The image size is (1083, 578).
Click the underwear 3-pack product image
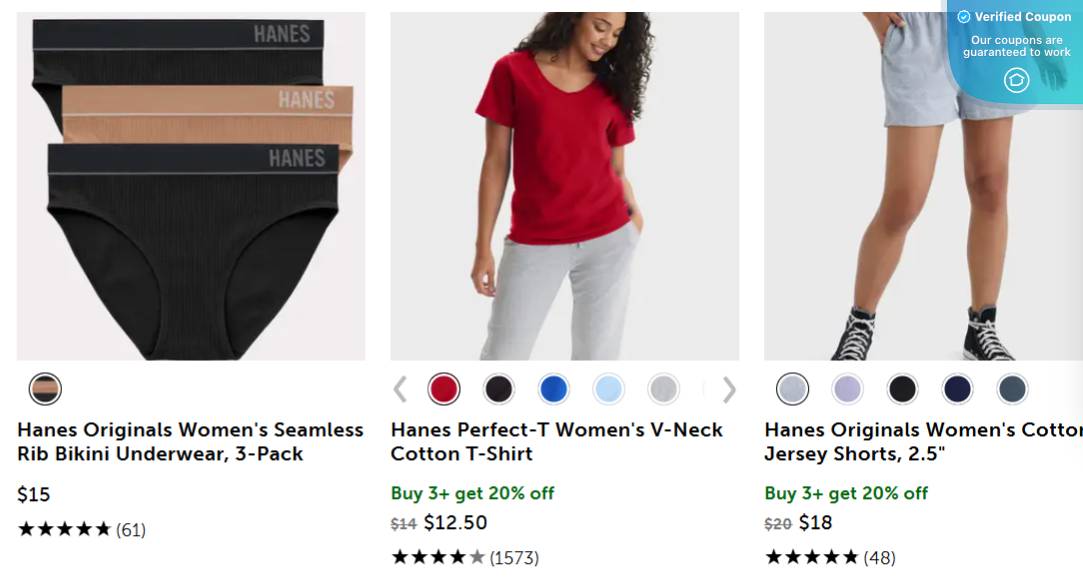click(190, 185)
